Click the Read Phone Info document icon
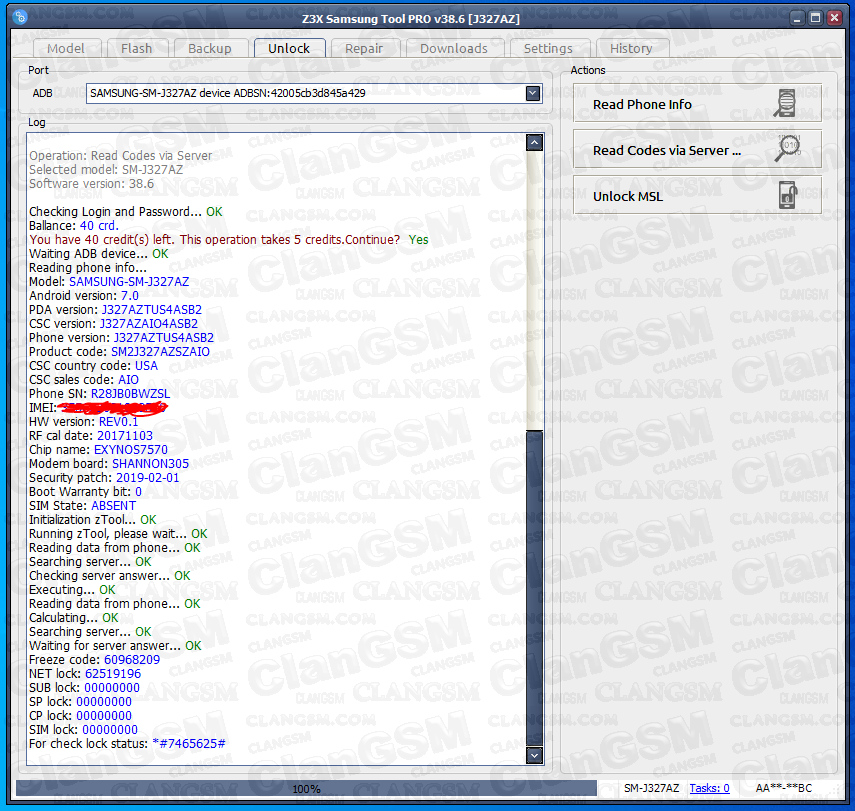 (x=785, y=103)
